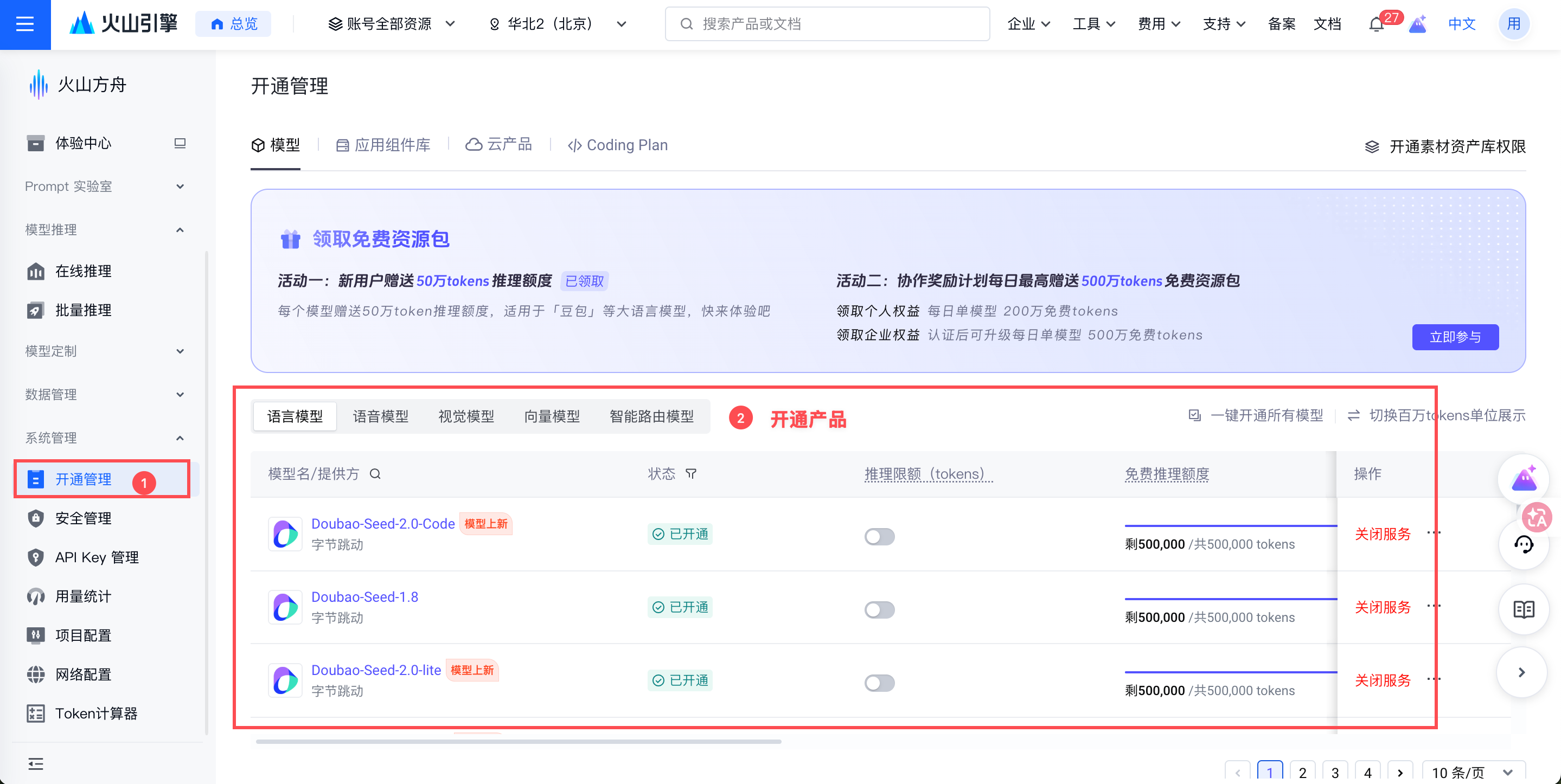The width and height of the screenshot is (1561, 784).
Task: Open 项目配置 in the sidebar
Action: click(83, 635)
